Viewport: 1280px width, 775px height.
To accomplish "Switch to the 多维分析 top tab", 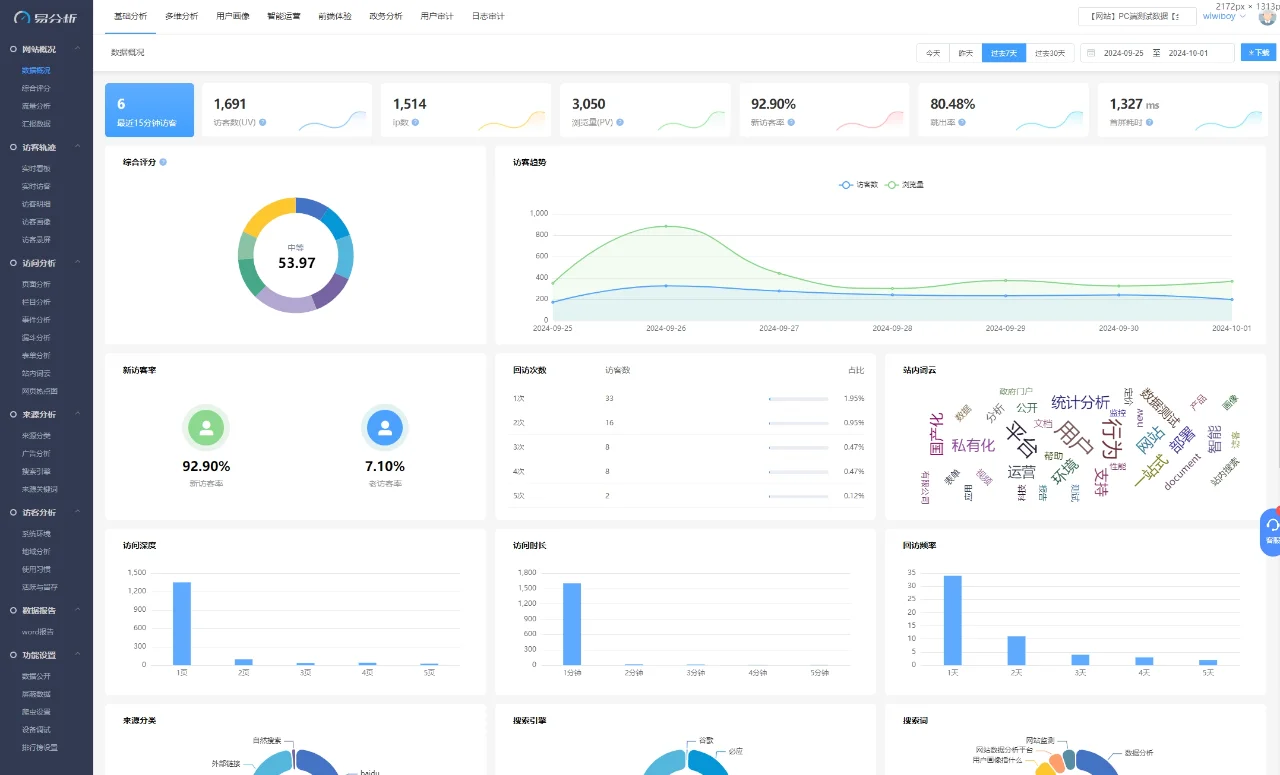I will [181, 16].
